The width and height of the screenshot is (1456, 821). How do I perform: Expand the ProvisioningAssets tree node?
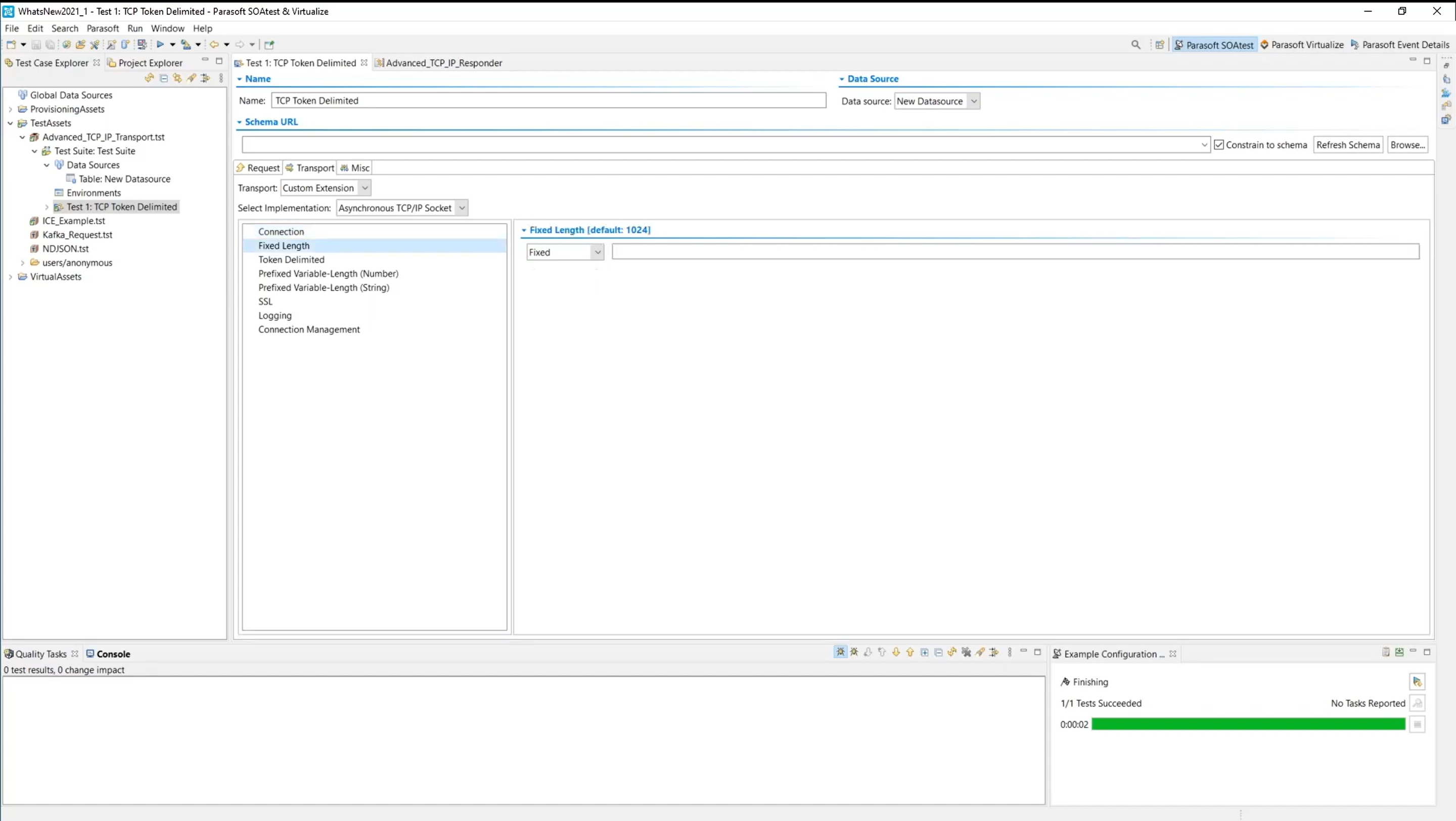tap(10, 109)
